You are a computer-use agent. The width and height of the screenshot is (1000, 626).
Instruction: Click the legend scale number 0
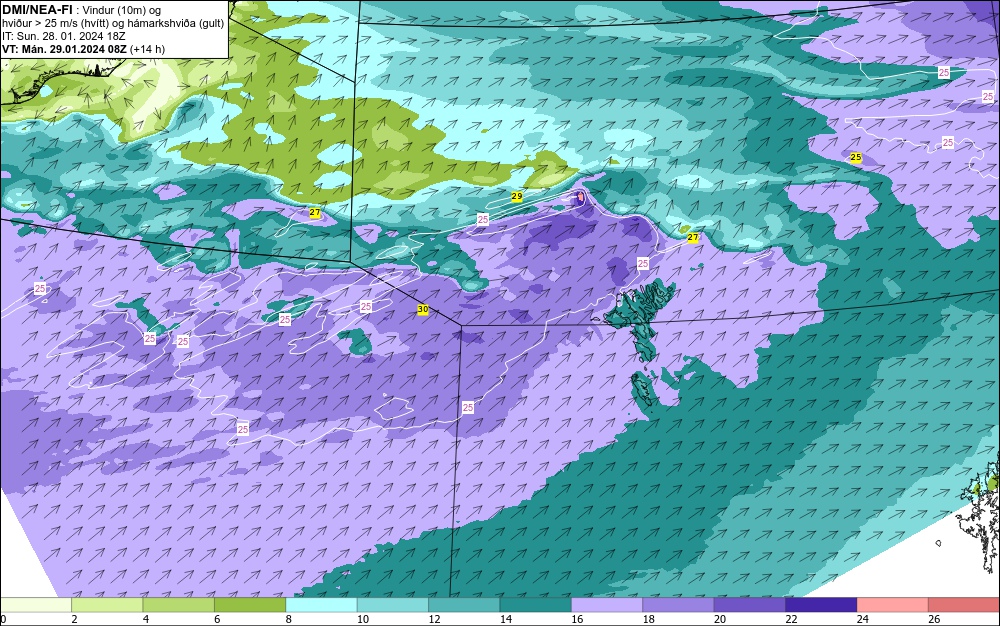(3, 619)
